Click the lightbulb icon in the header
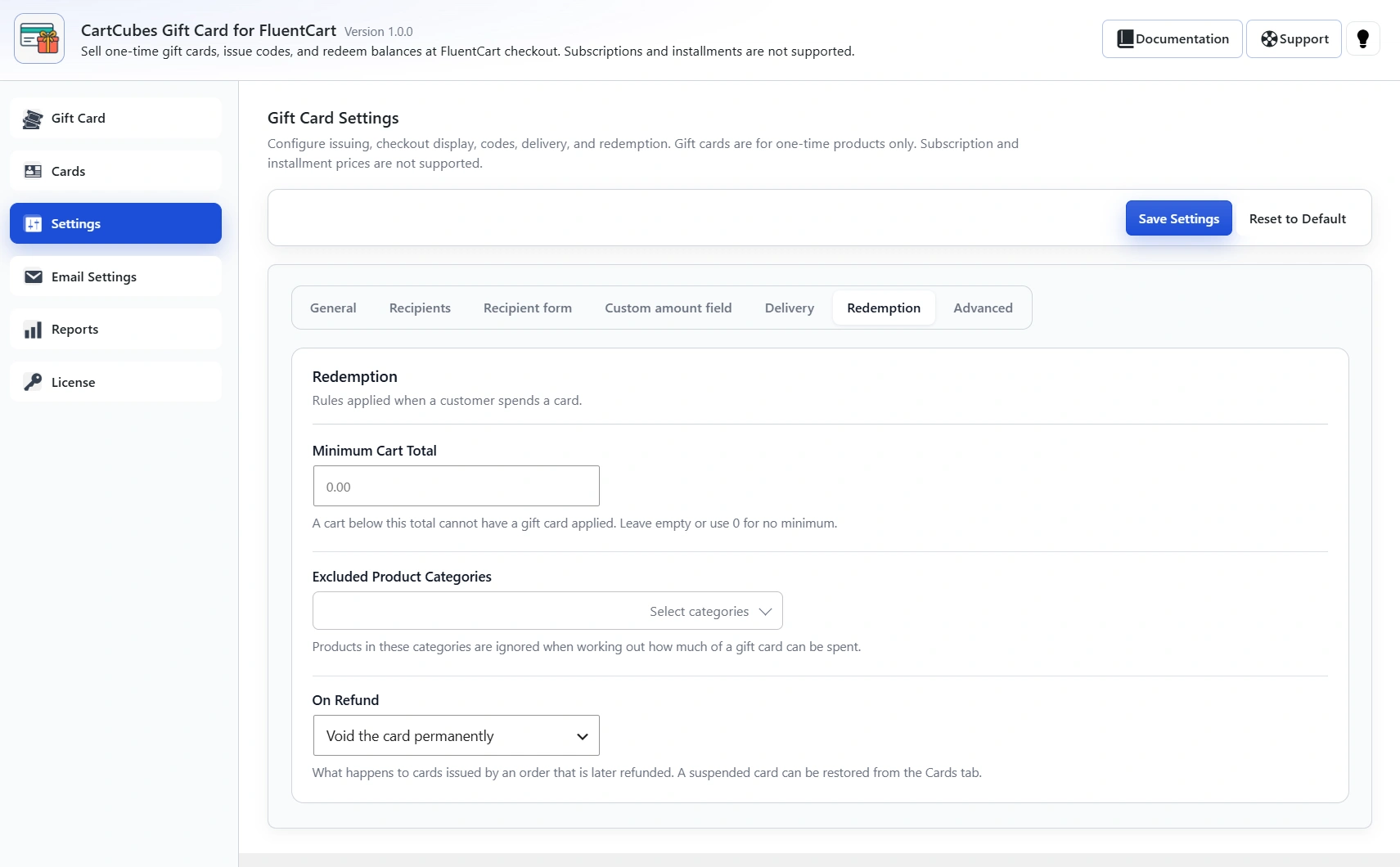Image resolution: width=1400 pixels, height=867 pixels. coord(1363,38)
